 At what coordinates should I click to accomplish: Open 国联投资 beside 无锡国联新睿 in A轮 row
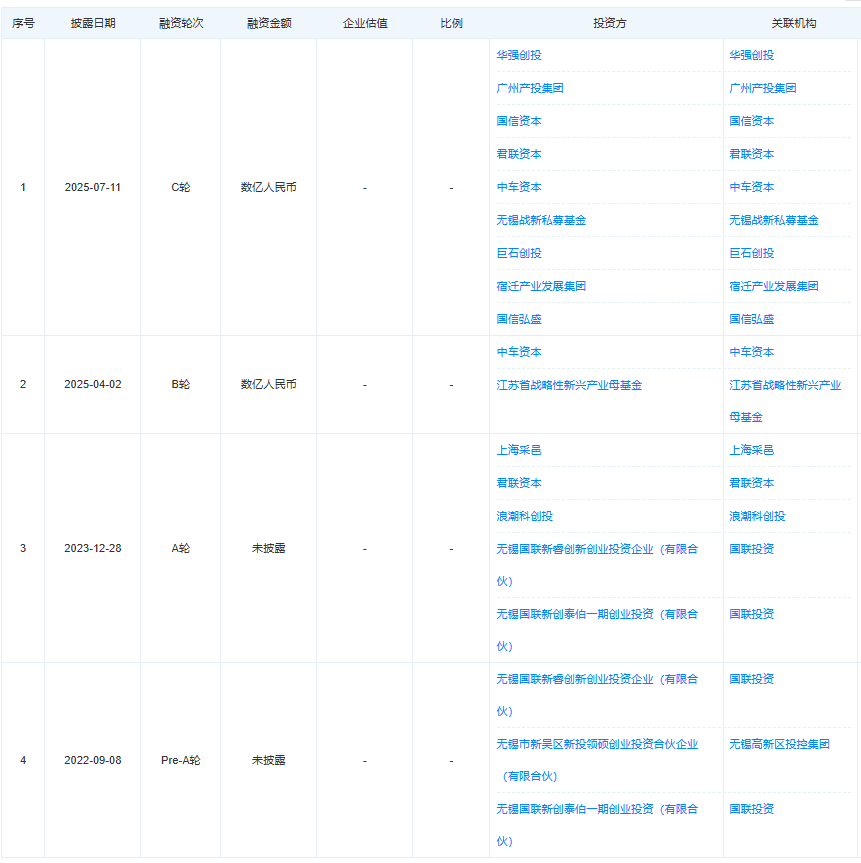[751, 549]
